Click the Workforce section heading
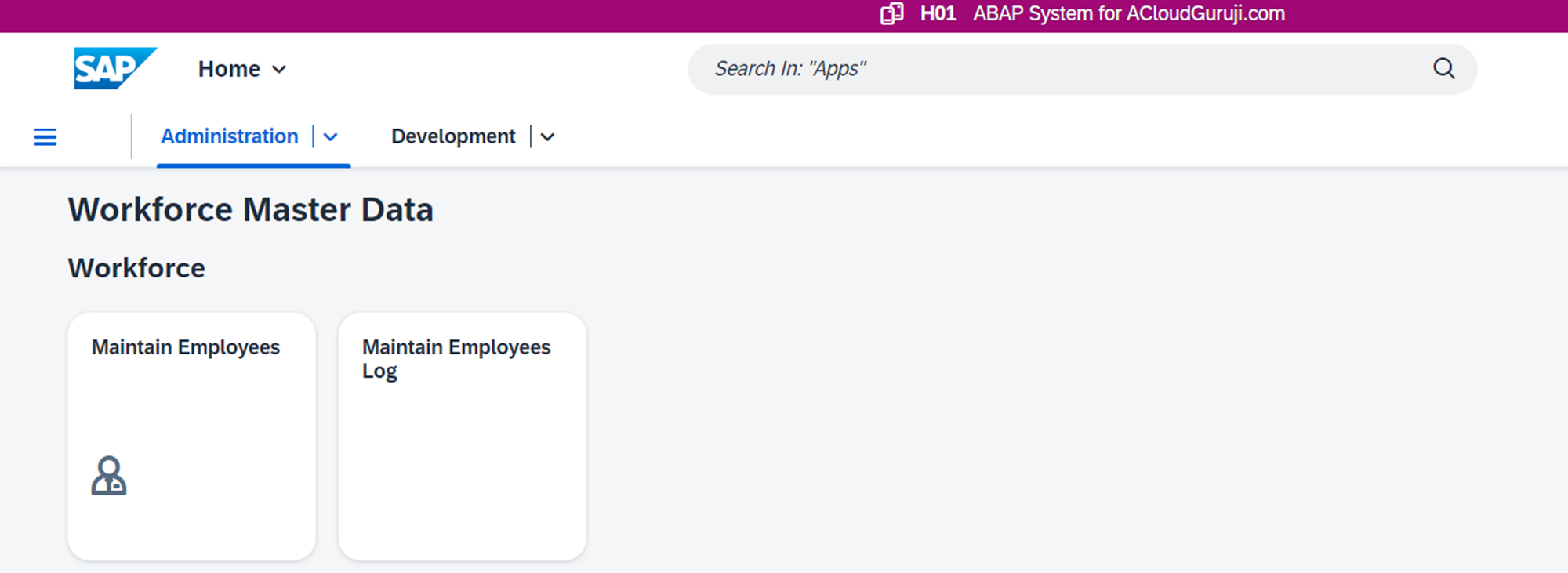Screen dimensions: 1568x573 [x=136, y=268]
